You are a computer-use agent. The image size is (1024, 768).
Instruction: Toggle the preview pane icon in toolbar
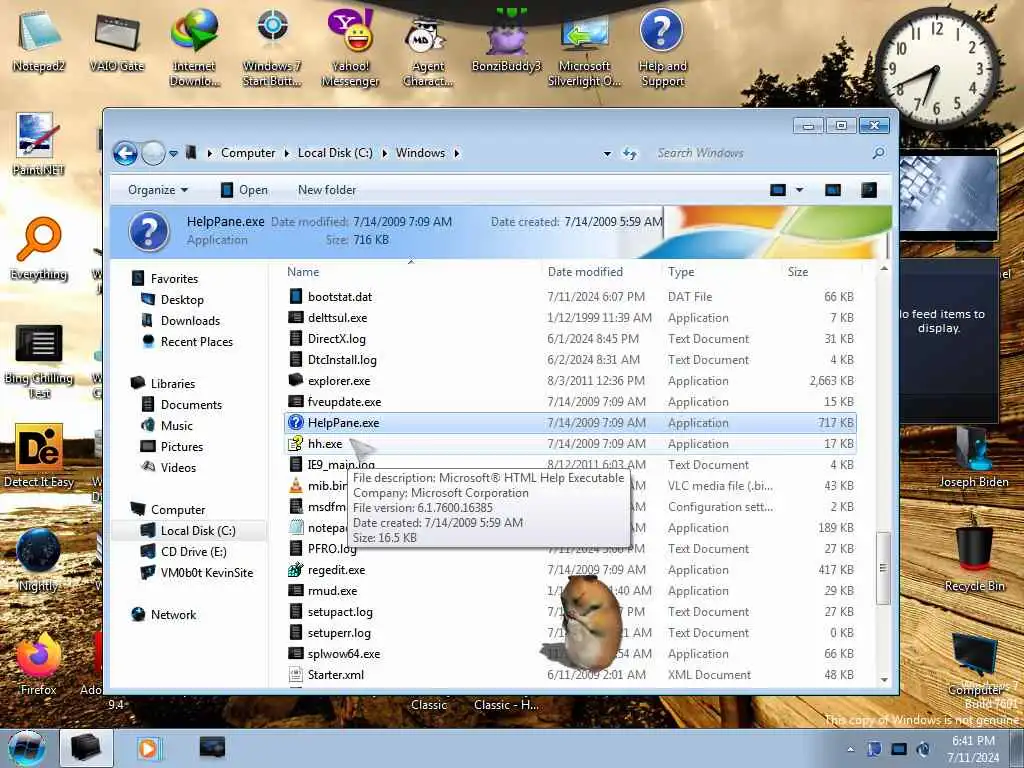tap(833, 190)
